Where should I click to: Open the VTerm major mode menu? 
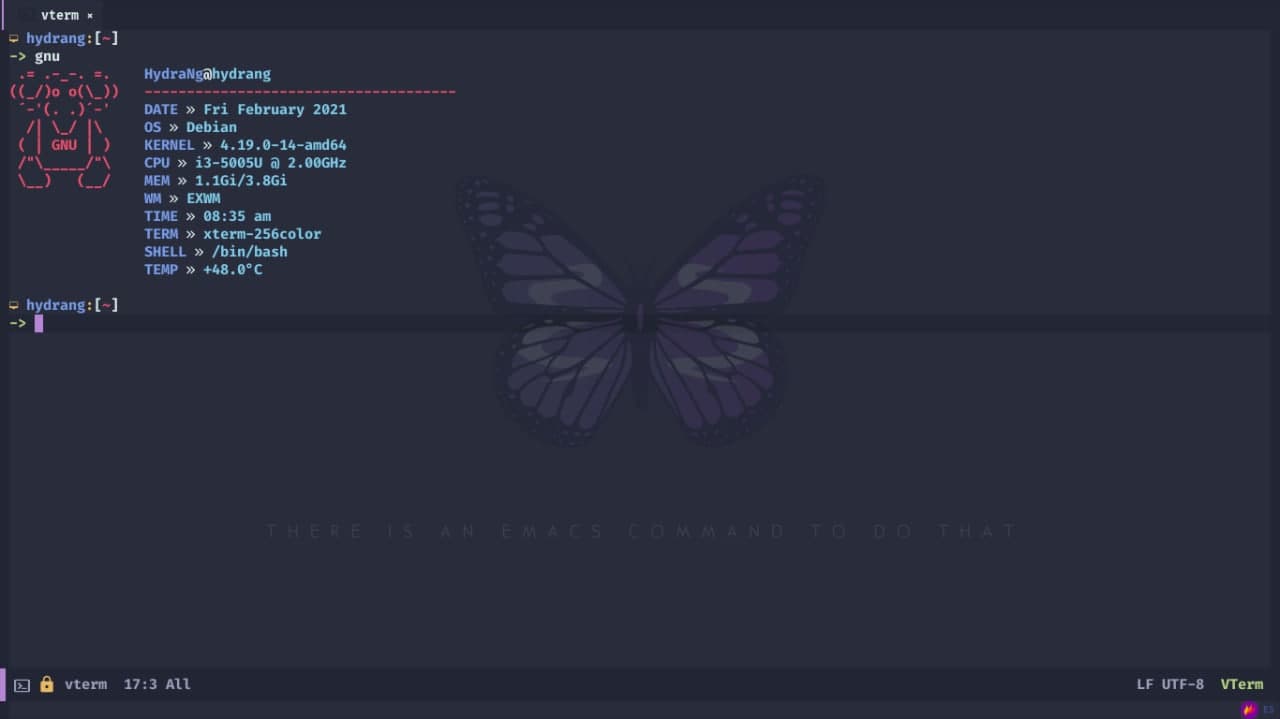1241,685
